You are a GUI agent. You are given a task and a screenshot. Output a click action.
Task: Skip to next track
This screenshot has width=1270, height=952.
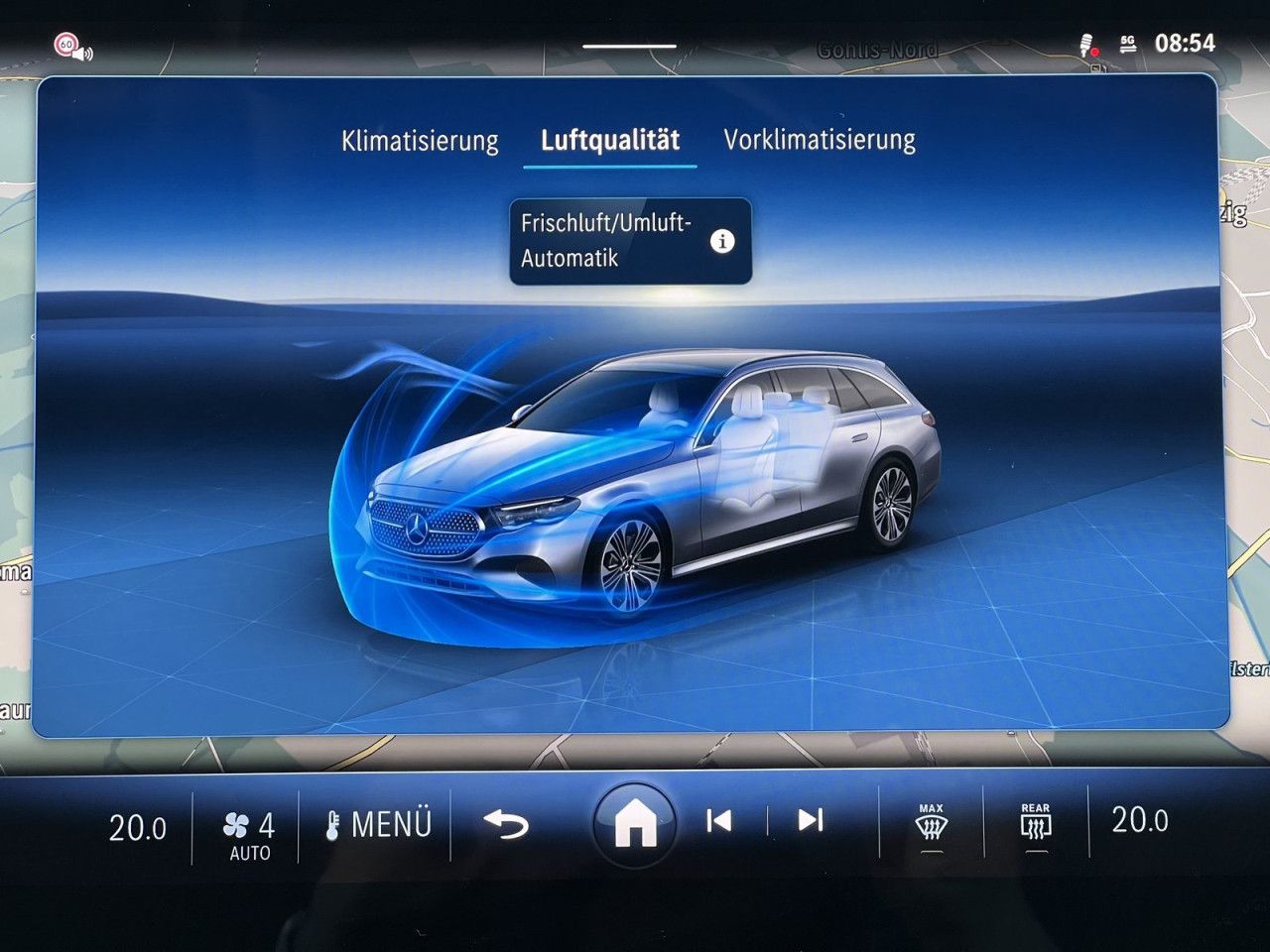pos(811,820)
